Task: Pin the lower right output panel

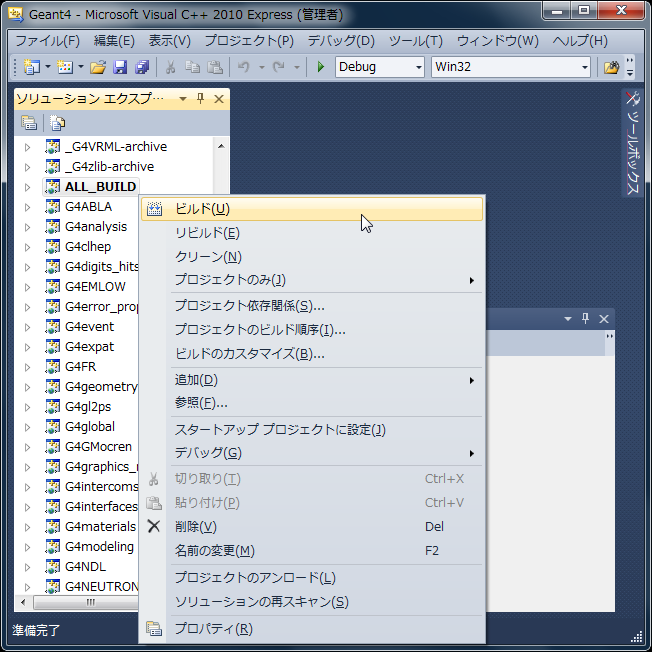Action: [x=585, y=319]
